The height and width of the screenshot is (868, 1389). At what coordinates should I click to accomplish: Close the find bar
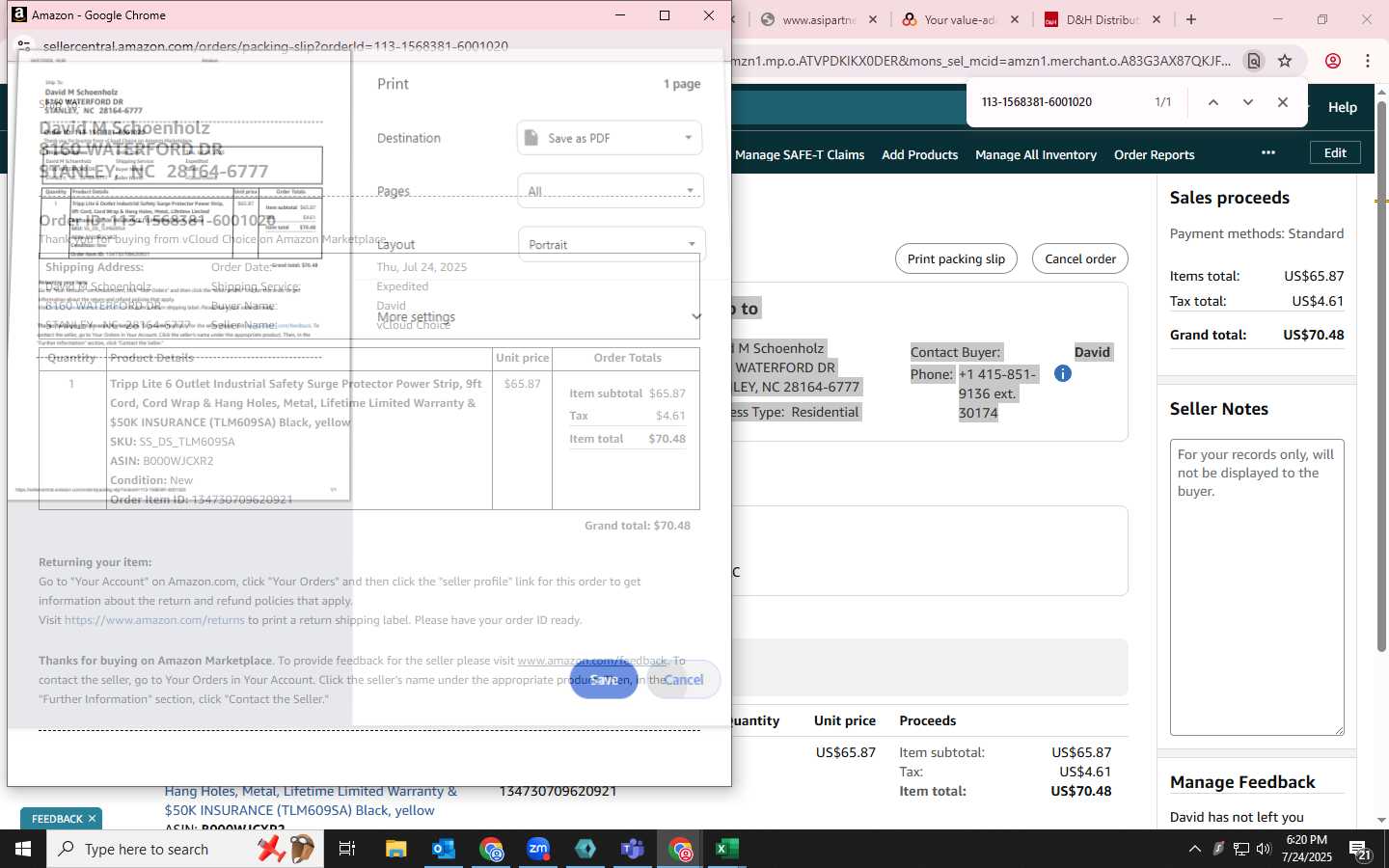1283,102
